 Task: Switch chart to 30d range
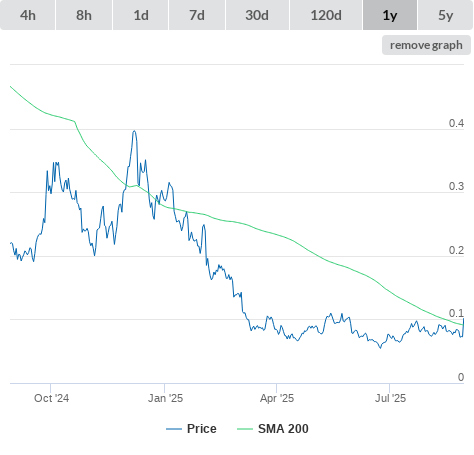[257, 15]
